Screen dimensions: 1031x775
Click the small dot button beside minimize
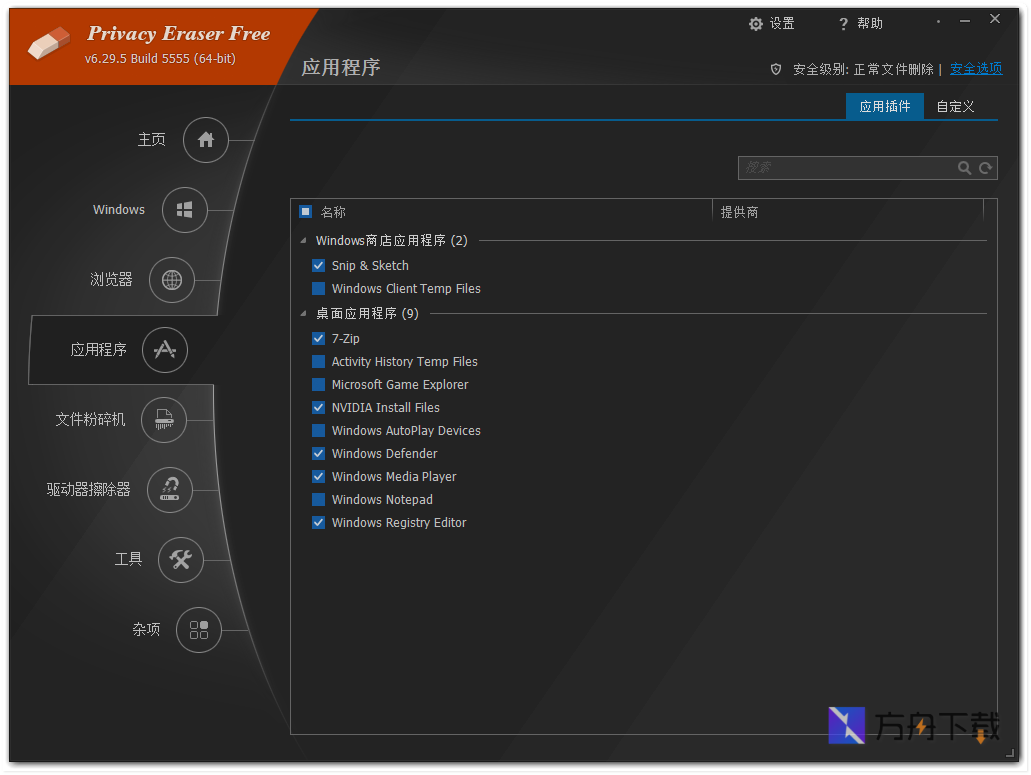click(938, 22)
